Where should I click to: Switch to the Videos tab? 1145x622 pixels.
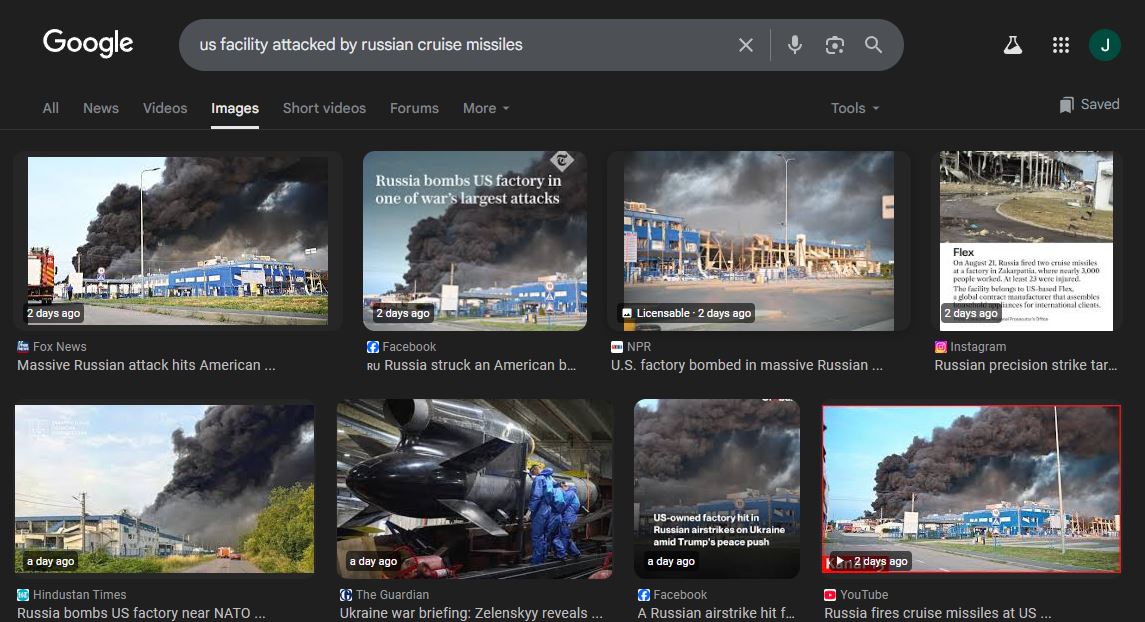pyautogui.click(x=165, y=108)
